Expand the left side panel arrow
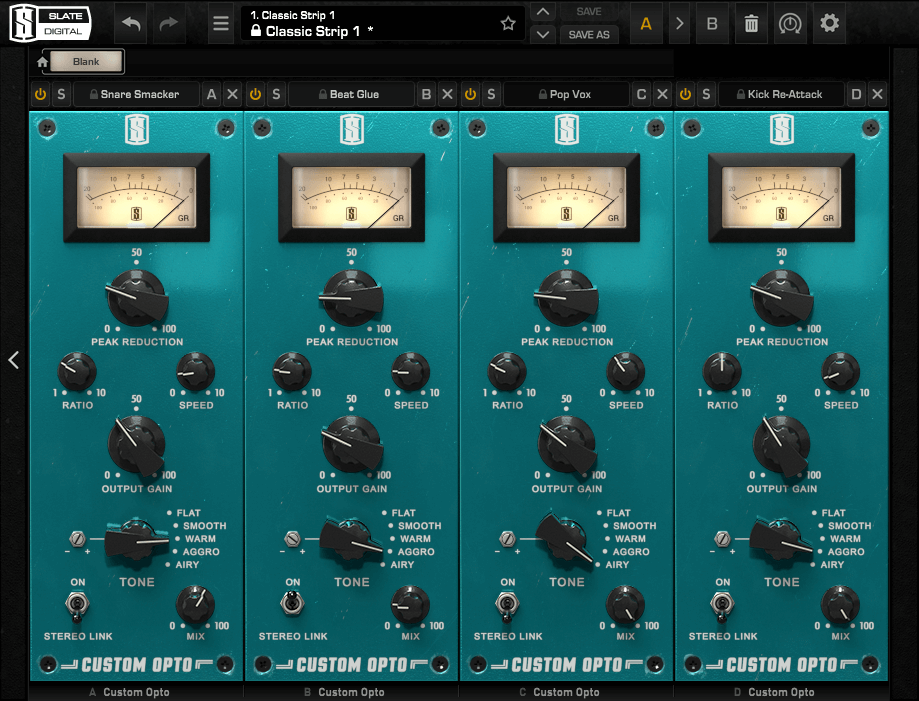919x701 pixels. tap(14, 360)
